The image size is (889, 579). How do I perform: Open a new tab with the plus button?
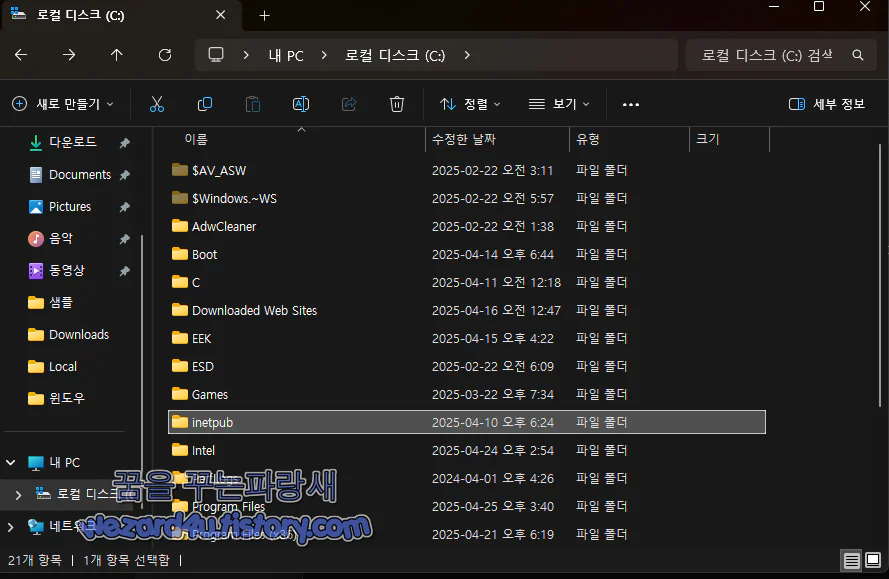tap(263, 15)
